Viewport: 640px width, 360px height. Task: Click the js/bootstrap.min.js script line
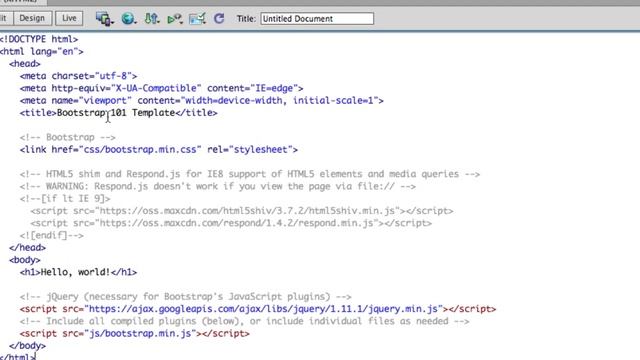[x=135, y=333]
